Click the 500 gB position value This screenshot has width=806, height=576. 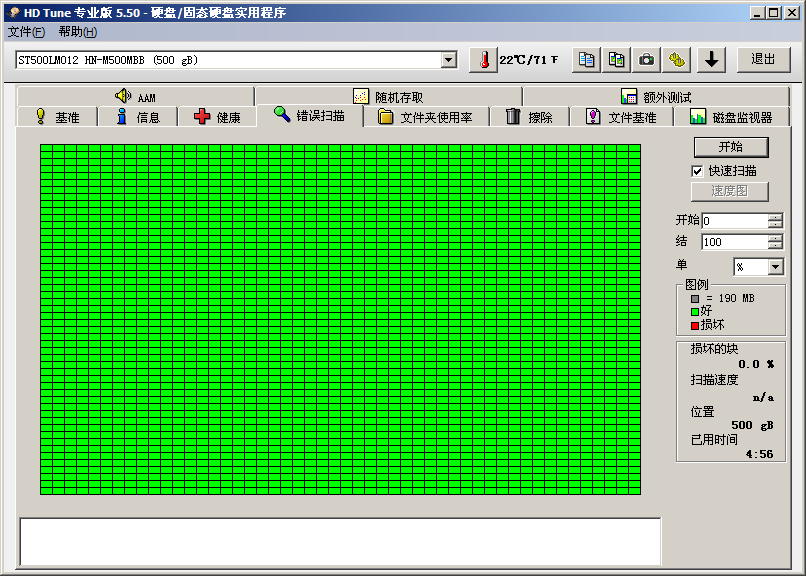(753, 425)
